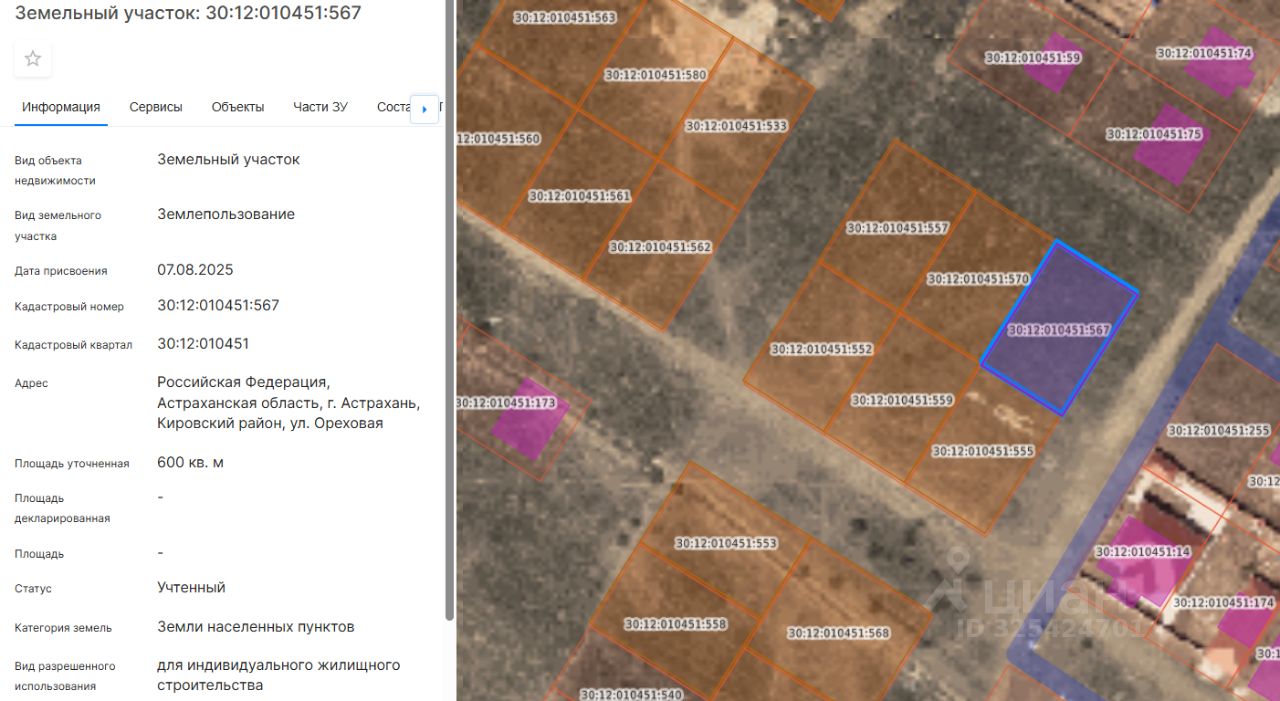Click parcel 30:12:010451:558 on the map
This screenshot has height=701, width=1280.
click(676, 623)
